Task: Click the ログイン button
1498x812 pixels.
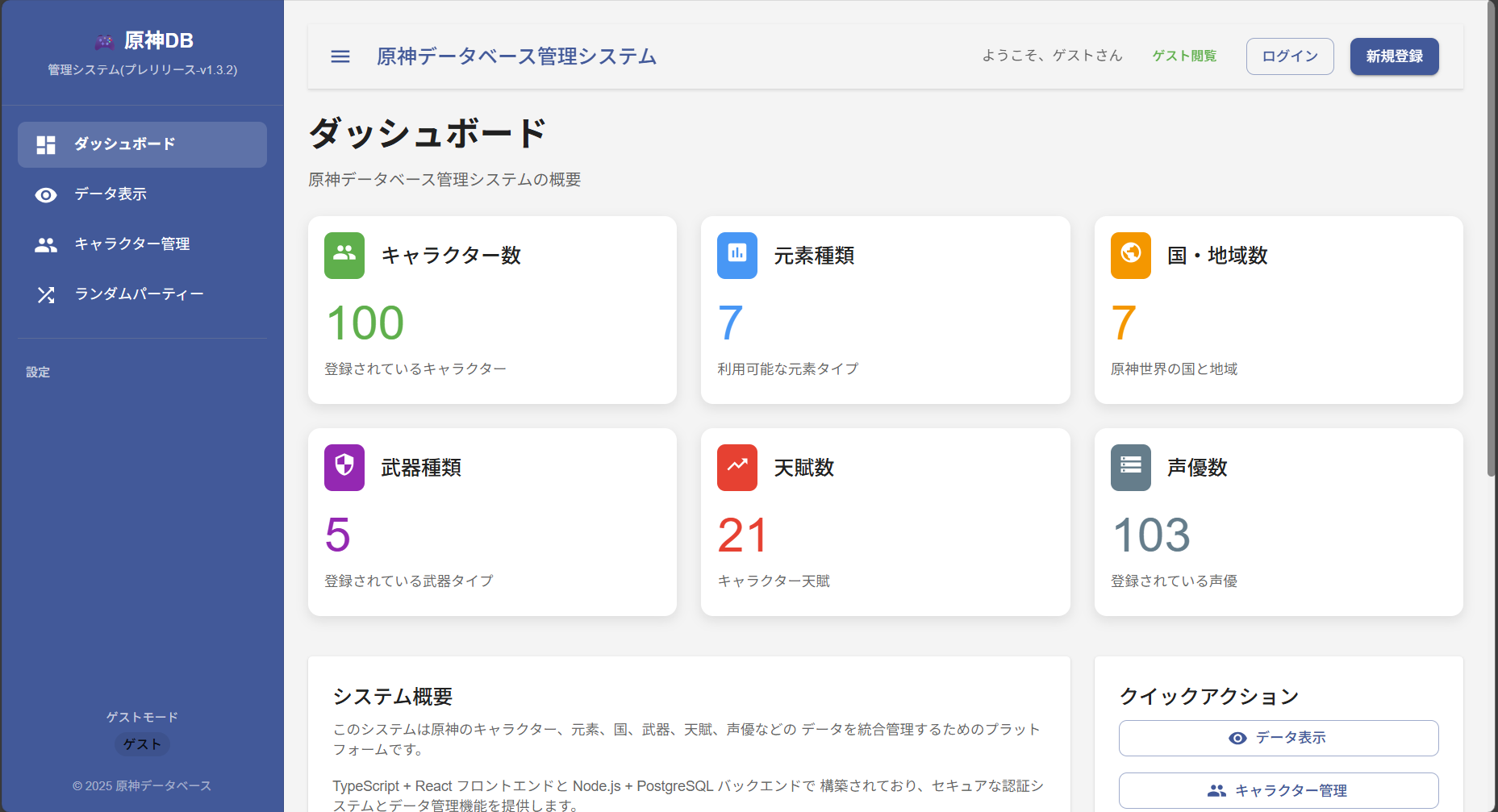Action: (x=1289, y=56)
